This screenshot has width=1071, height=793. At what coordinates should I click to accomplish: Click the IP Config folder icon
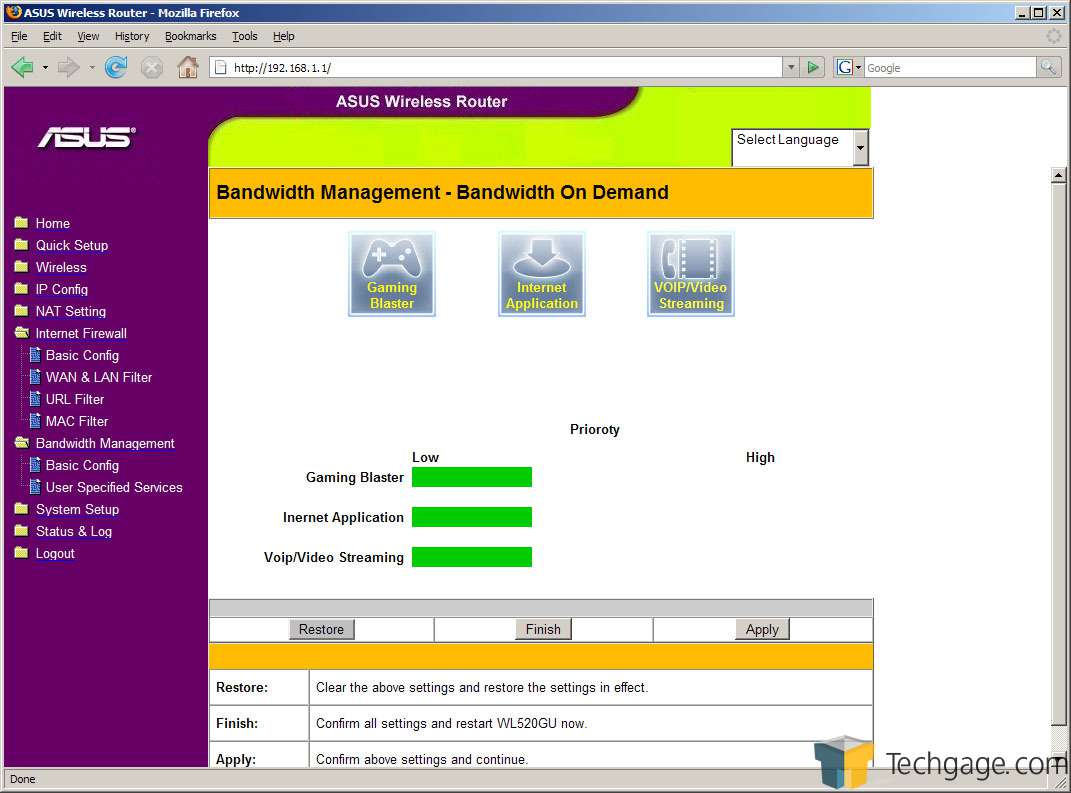[x=21, y=289]
